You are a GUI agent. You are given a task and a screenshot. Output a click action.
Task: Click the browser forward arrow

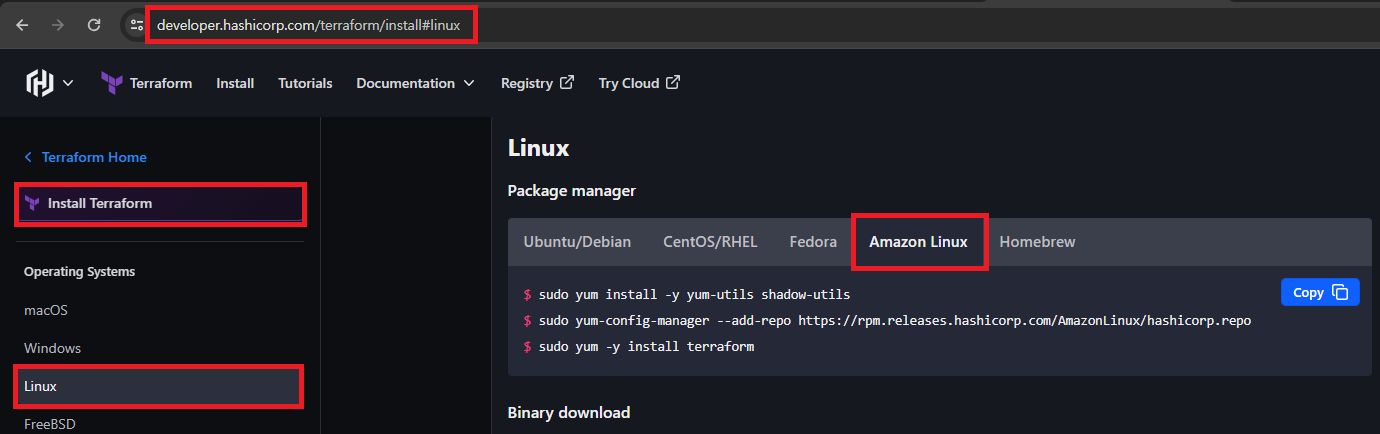58,25
